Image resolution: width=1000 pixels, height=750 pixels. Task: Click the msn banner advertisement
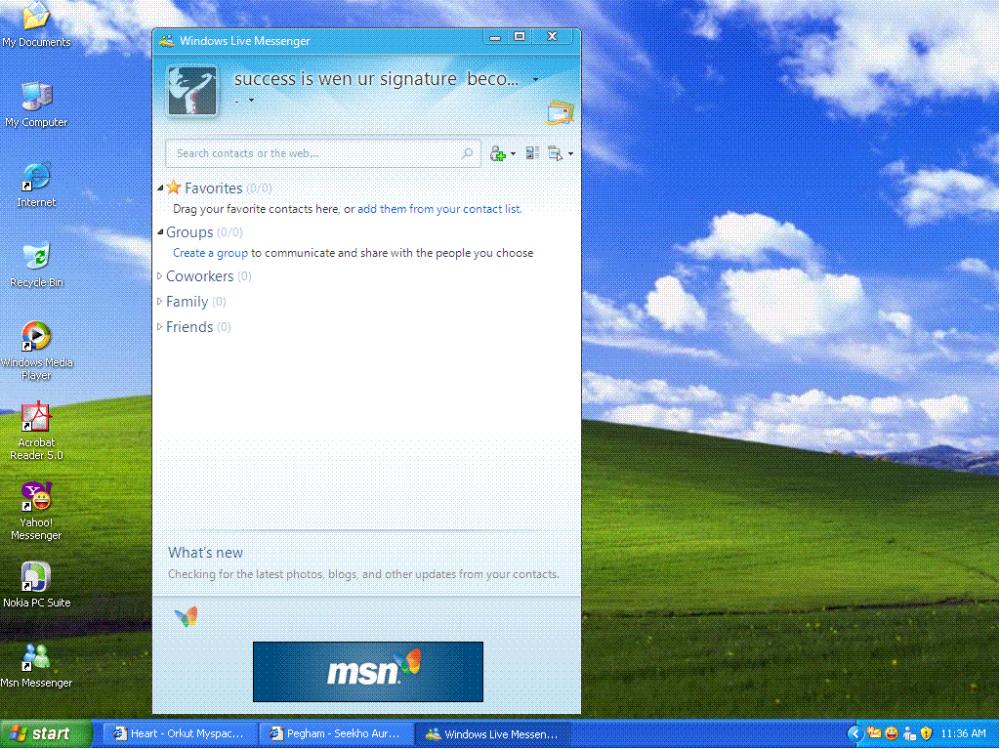click(368, 672)
